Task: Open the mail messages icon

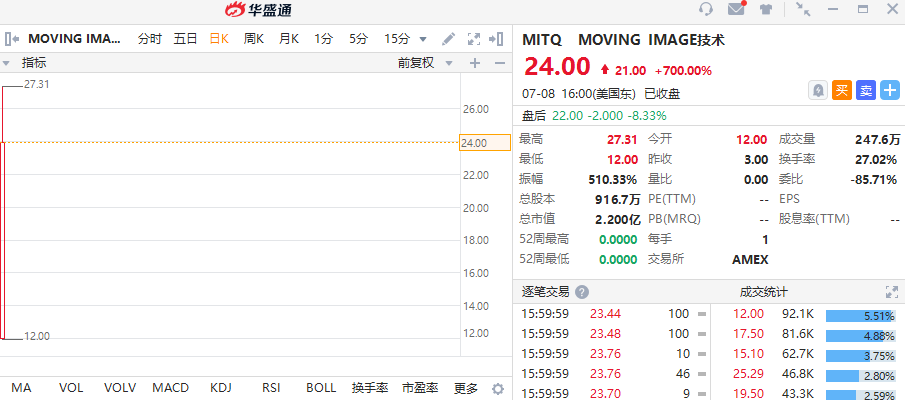Action: click(x=736, y=9)
